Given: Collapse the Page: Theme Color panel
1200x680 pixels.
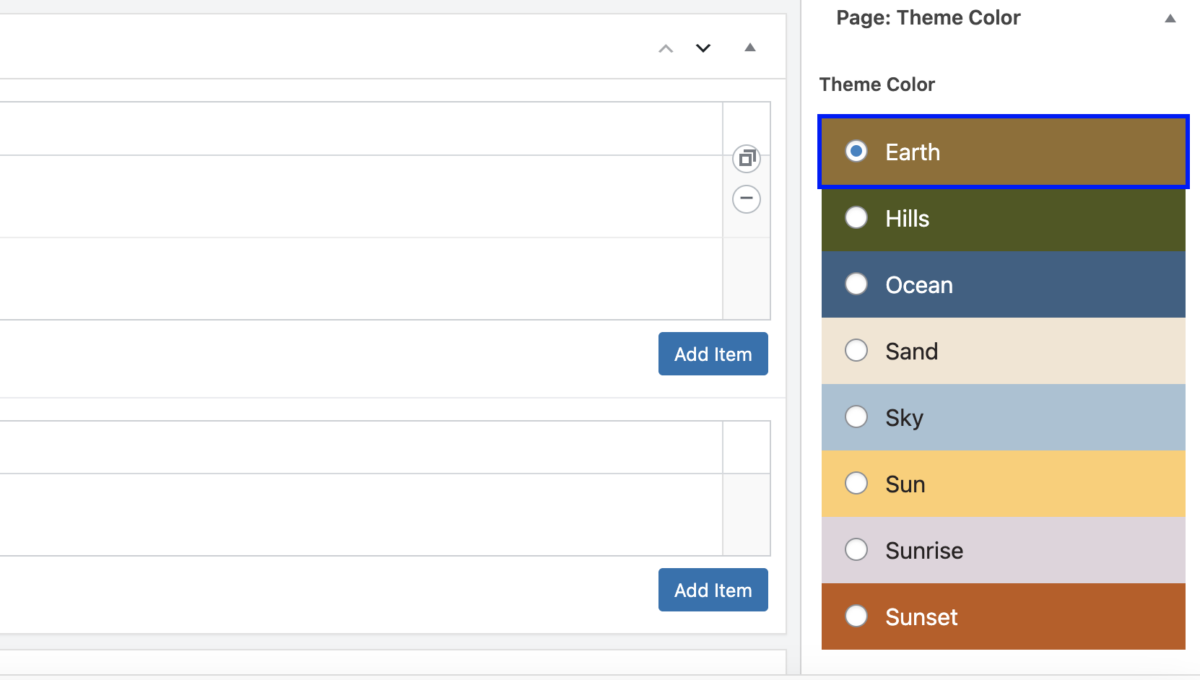Looking at the screenshot, I should (x=1169, y=18).
